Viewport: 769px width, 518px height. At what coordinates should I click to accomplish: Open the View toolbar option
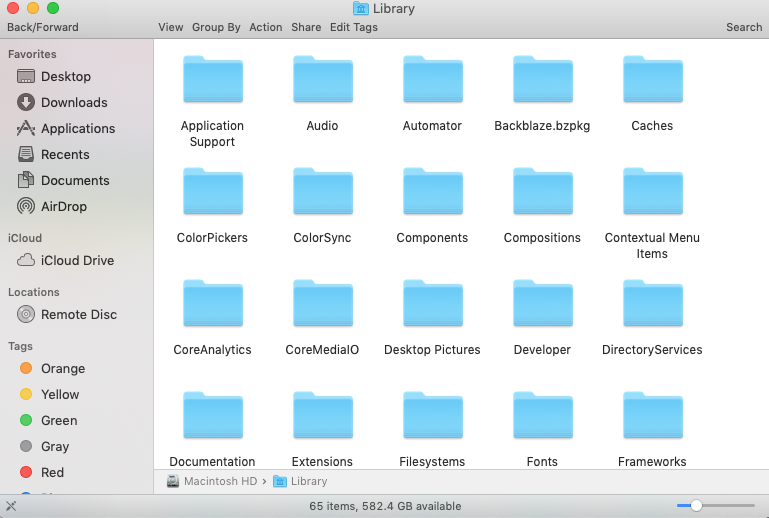[171, 27]
